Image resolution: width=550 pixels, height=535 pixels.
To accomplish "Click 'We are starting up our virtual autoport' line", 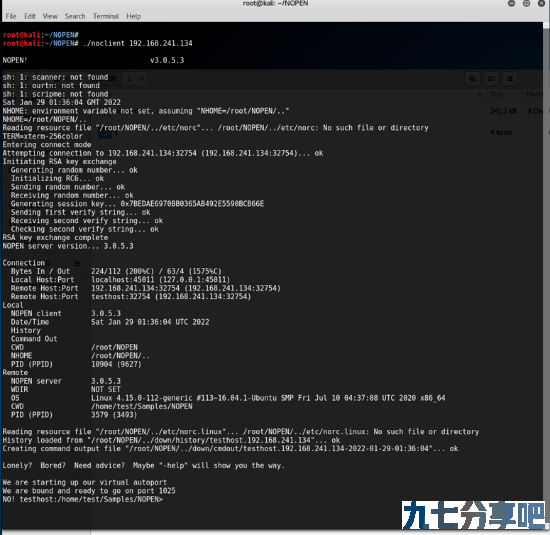I will coord(85,482).
